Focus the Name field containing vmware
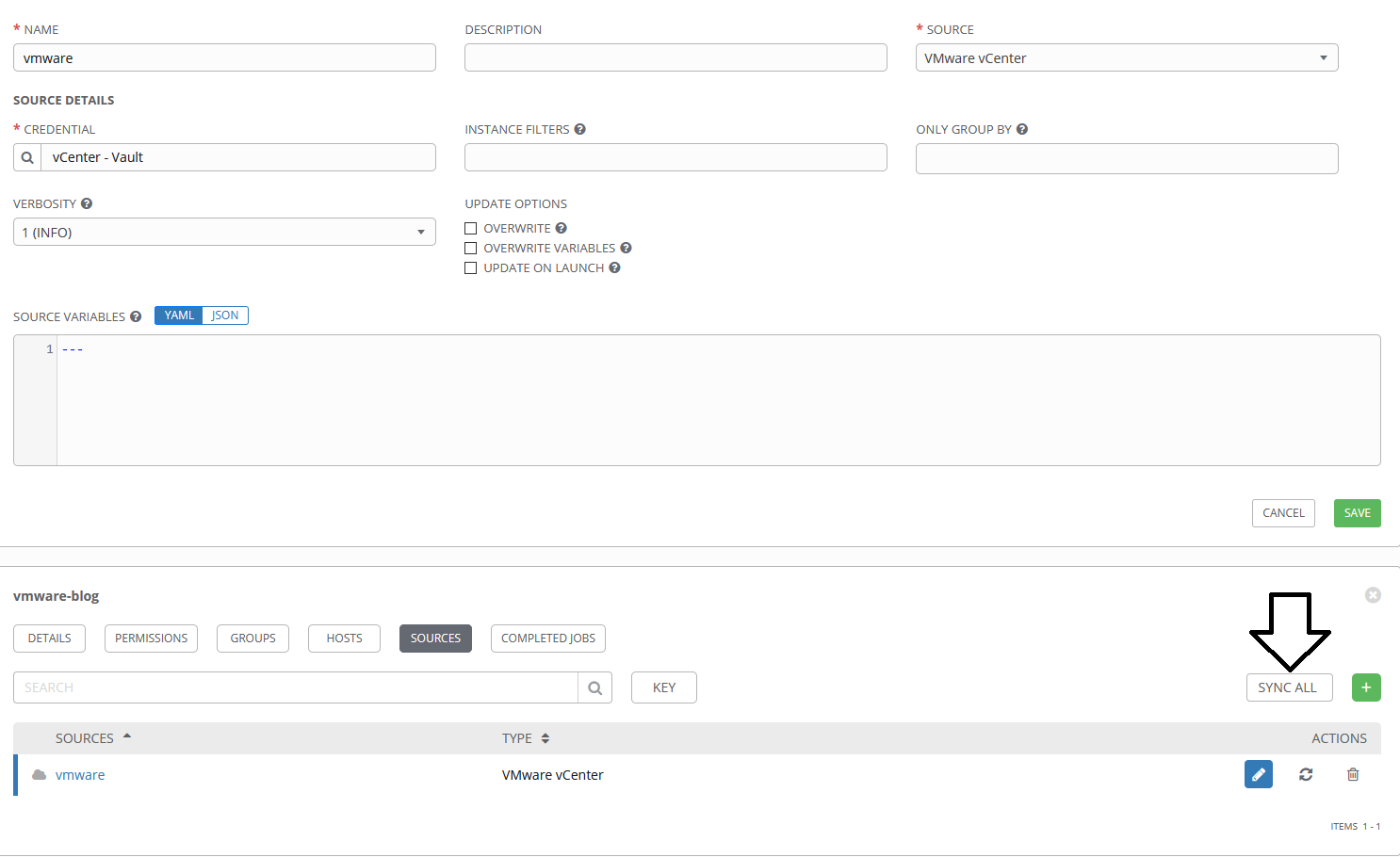 (x=224, y=57)
